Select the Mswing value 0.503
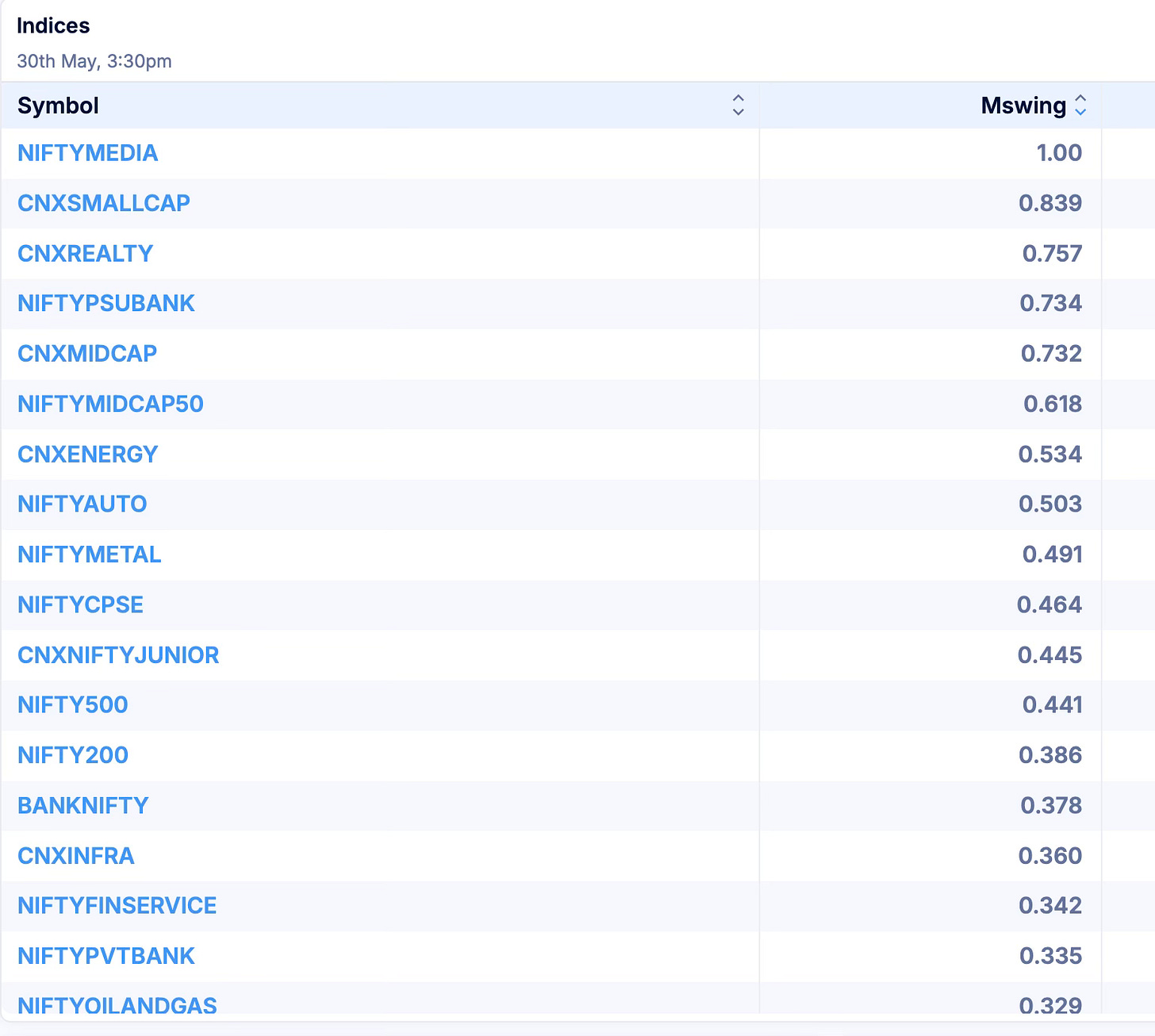The width and height of the screenshot is (1155, 1036). click(1050, 504)
